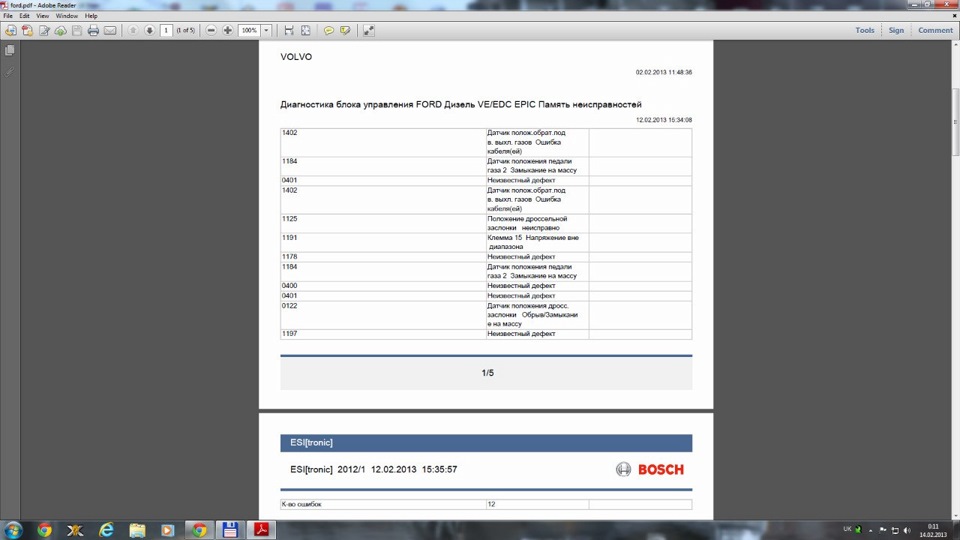This screenshot has height=540, width=960.
Task: Open Windows Media Player from the taskbar
Action: coord(168,530)
